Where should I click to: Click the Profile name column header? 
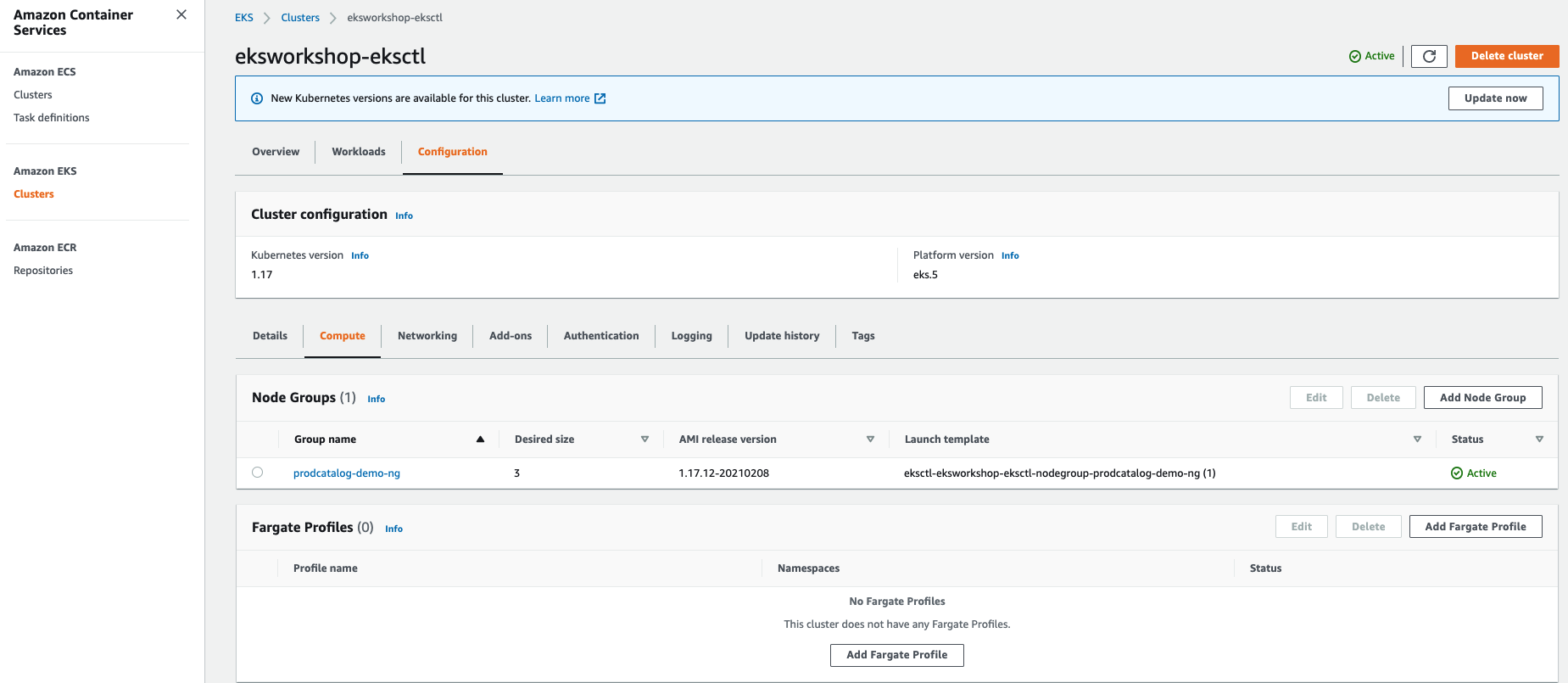tap(326, 568)
